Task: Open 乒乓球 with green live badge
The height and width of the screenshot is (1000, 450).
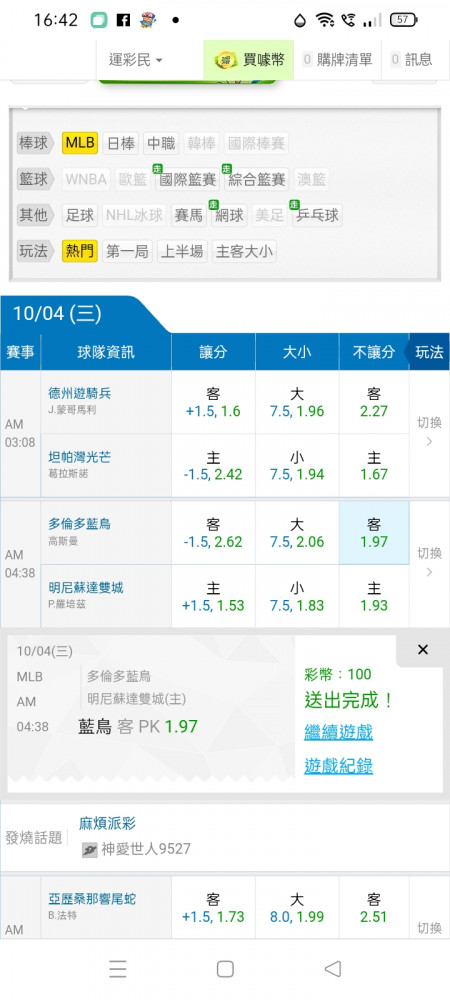Action: click(317, 214)
